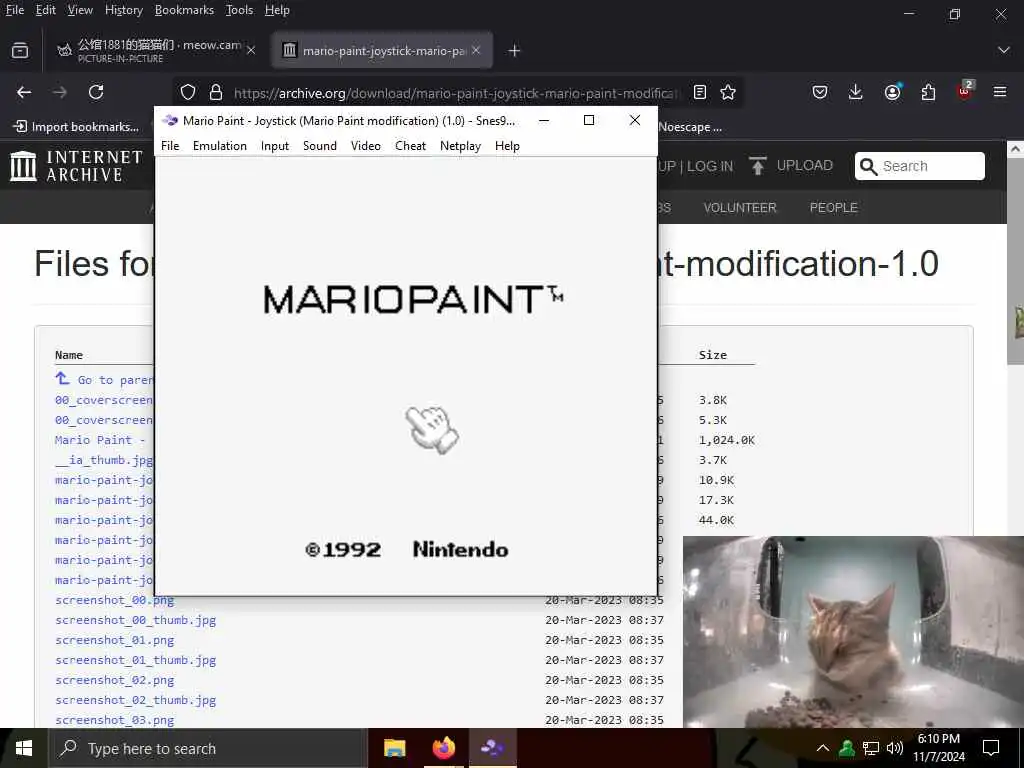
Task: Open the Firefox extensions puzzle icon
Action: click(928, 92)
